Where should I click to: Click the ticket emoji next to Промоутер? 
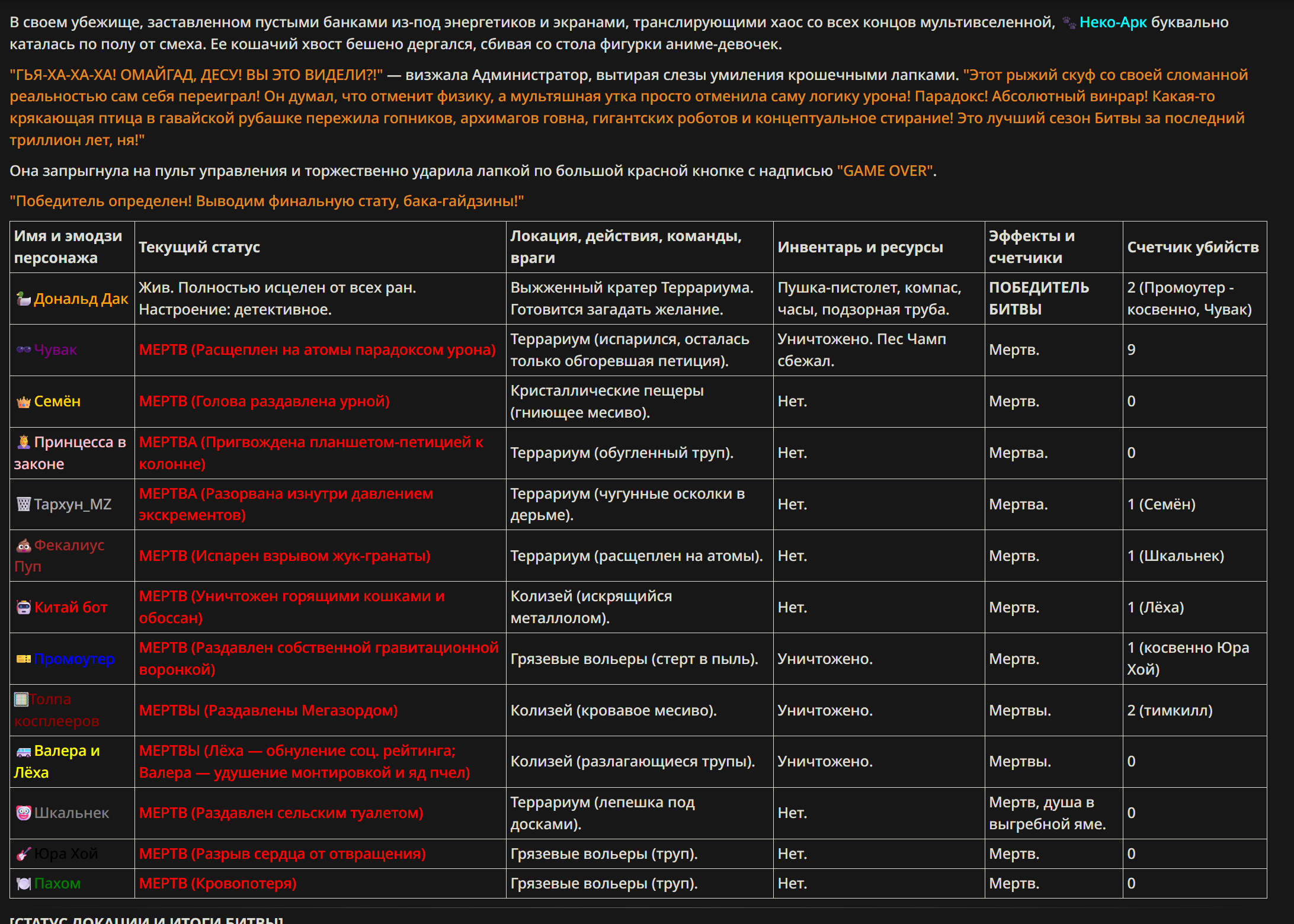tap(23, 659)
